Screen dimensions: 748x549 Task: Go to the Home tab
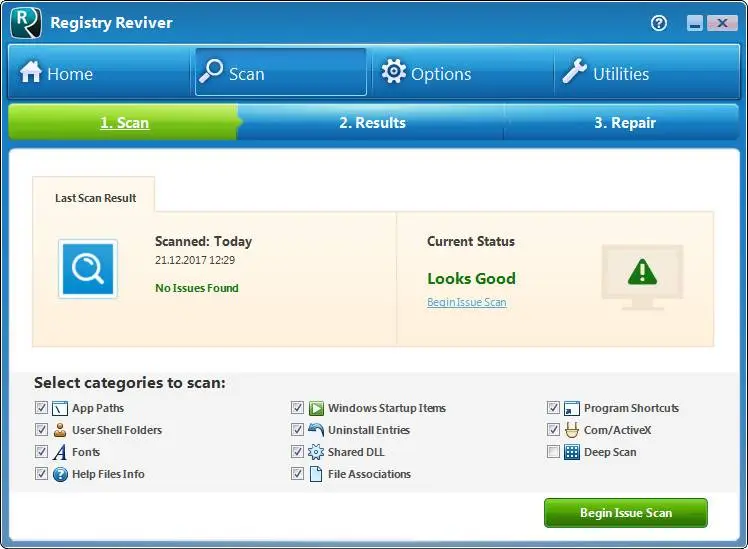(100, 72)
